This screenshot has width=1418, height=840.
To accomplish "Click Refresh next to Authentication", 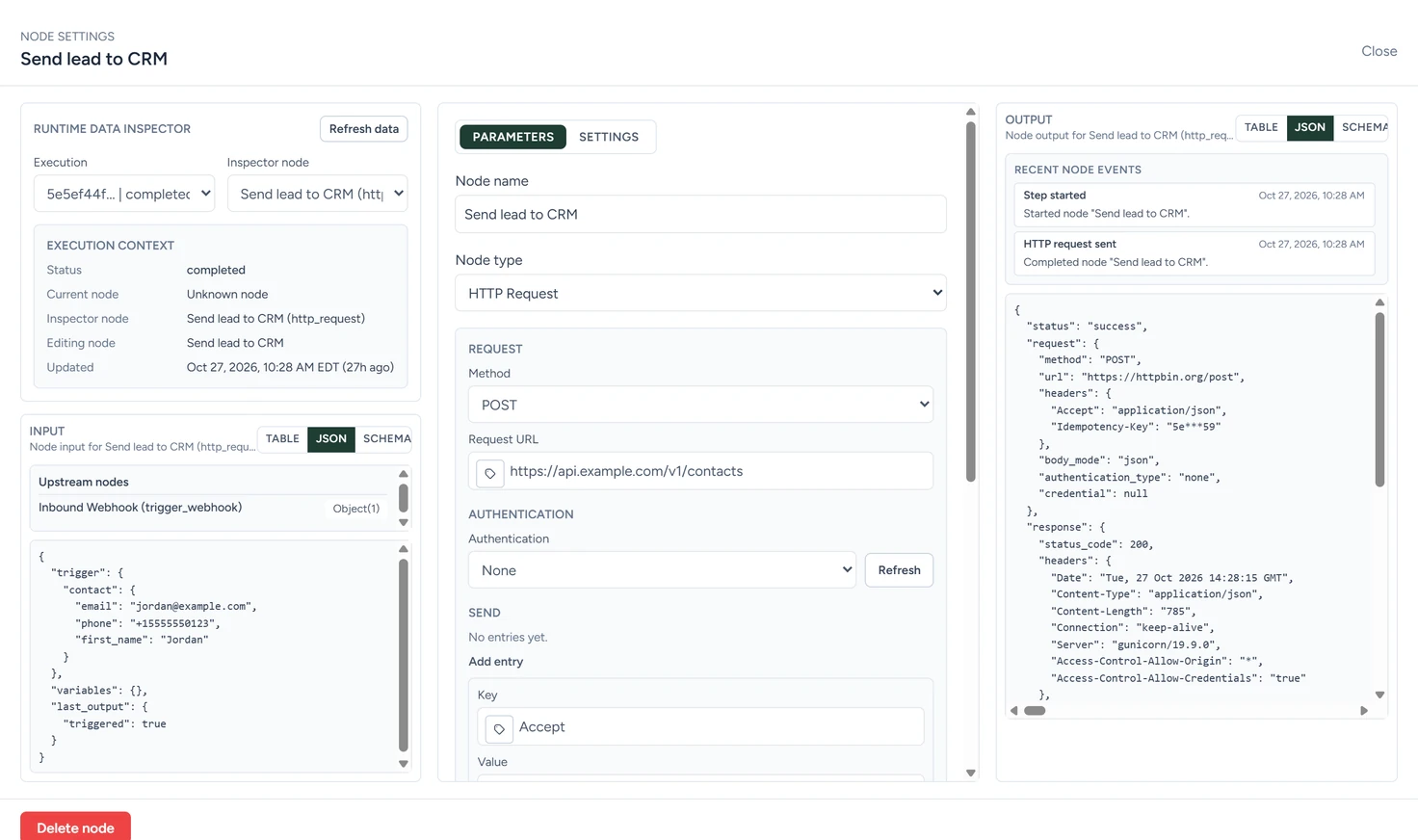I will [899, 570].
